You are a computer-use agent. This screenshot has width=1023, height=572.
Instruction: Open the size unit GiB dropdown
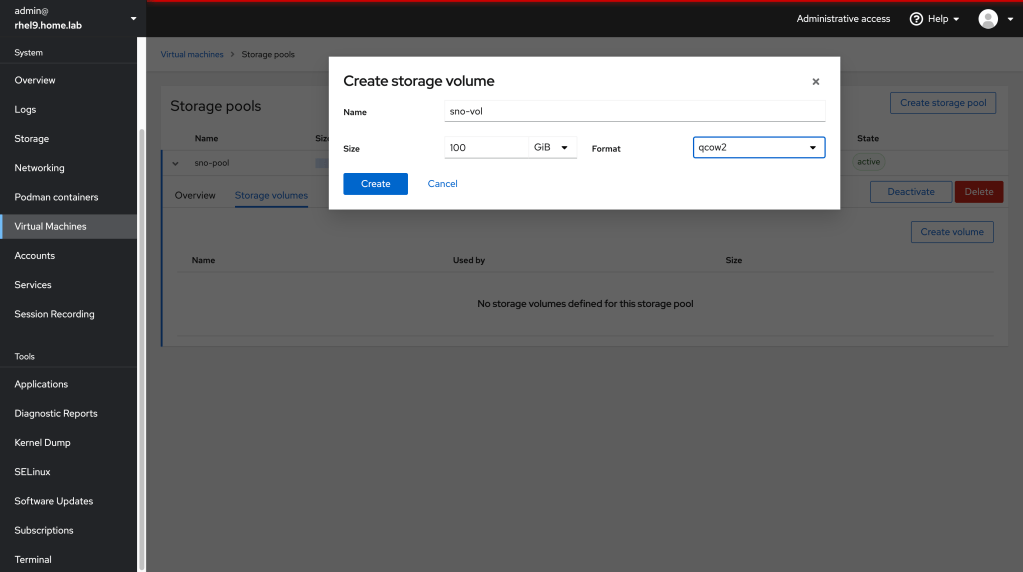coord(552,148)
